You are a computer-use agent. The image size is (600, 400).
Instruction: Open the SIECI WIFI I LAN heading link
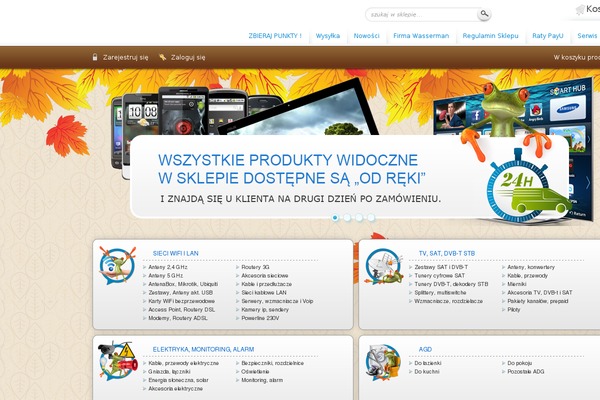coord(175,253)
